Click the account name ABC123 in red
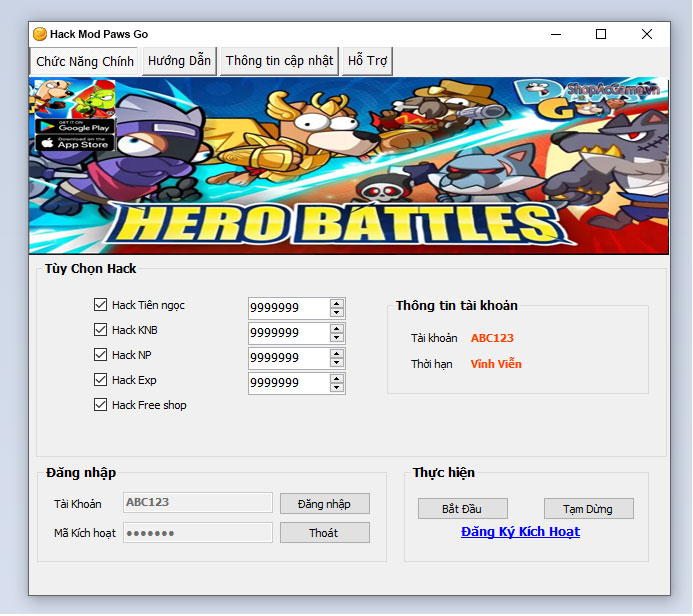 (x=492, y=338)
